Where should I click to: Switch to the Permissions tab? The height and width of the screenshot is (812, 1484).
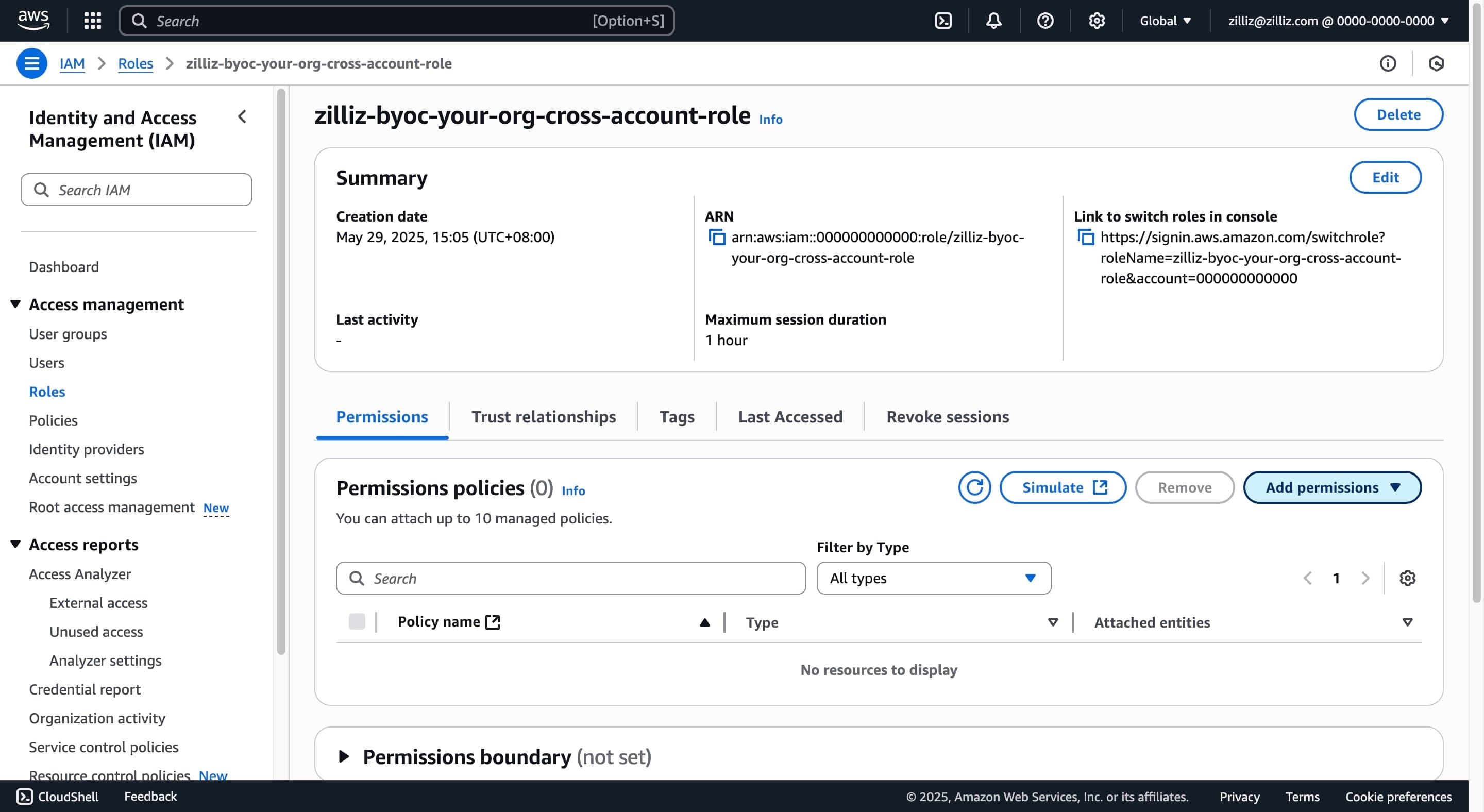[382, 416]
